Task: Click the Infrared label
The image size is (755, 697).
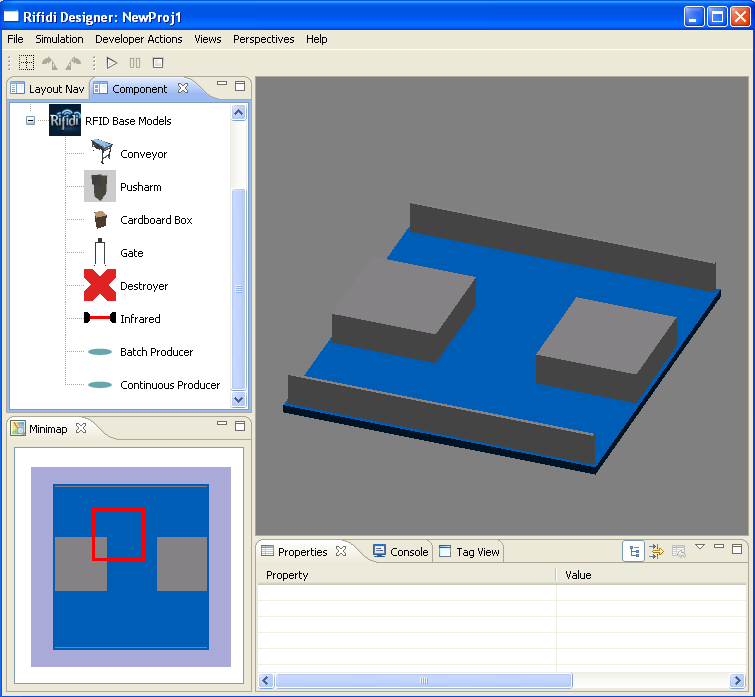Action: pyautogui.click(x=140, y=319)
